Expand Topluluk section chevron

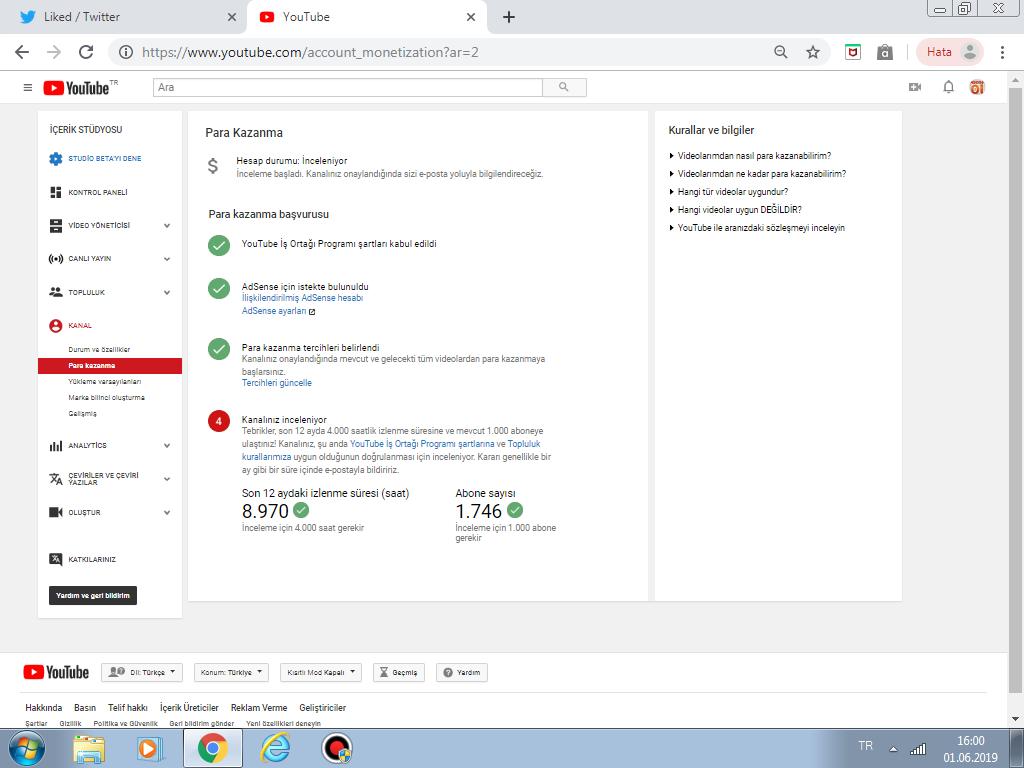(167, 292)
